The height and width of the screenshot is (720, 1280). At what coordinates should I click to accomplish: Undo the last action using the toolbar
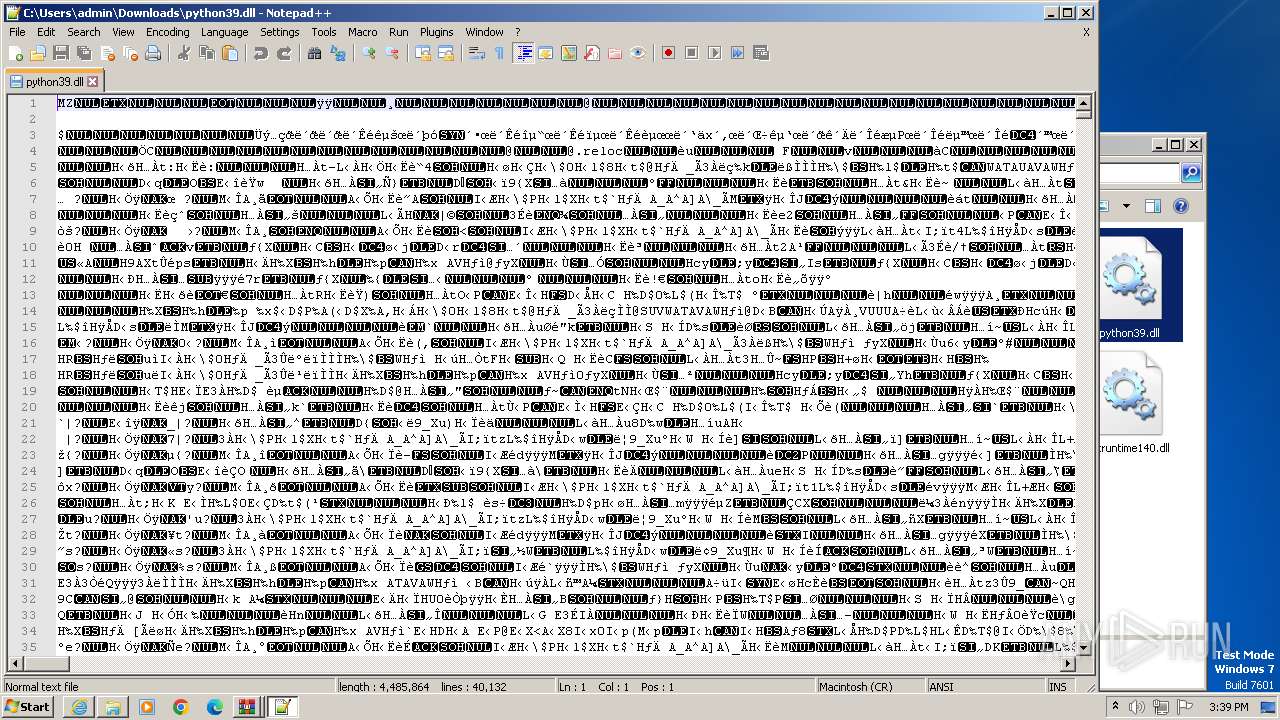coord(260,53)
